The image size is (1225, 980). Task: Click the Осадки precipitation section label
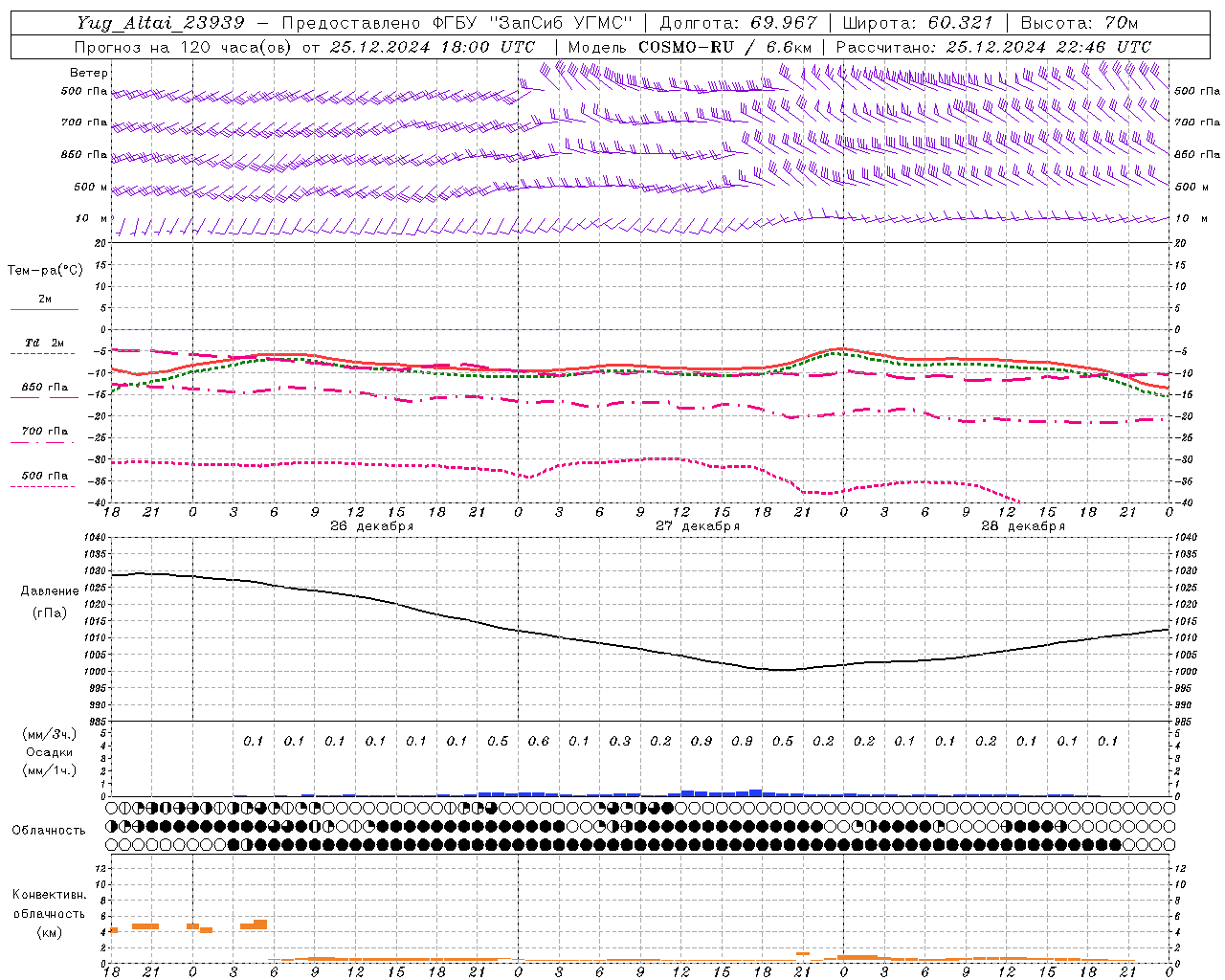click(x=49, y=752)
